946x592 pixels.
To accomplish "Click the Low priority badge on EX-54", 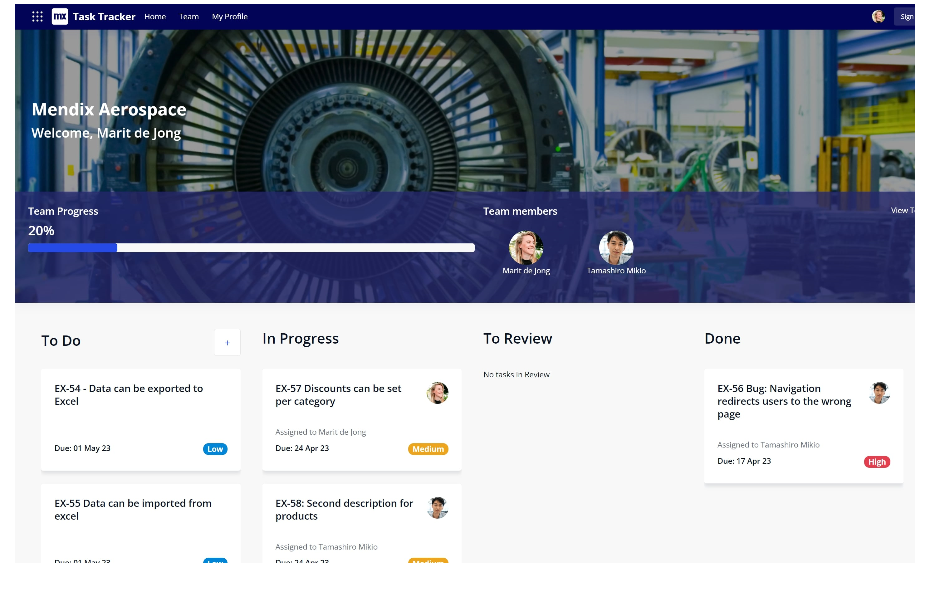I will (x=215, y=449).
